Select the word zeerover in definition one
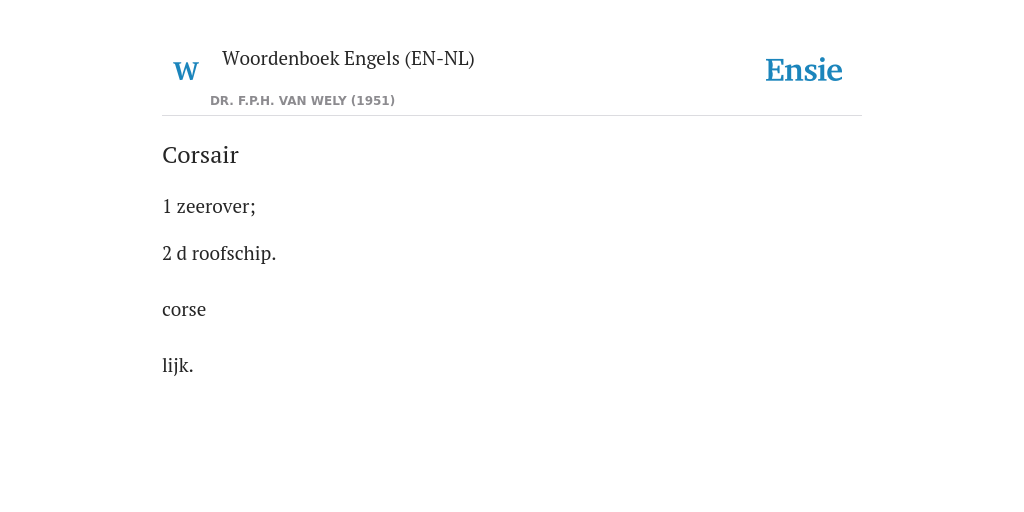The height and width of the screenshot is (512, 1024). click(214, 206)
